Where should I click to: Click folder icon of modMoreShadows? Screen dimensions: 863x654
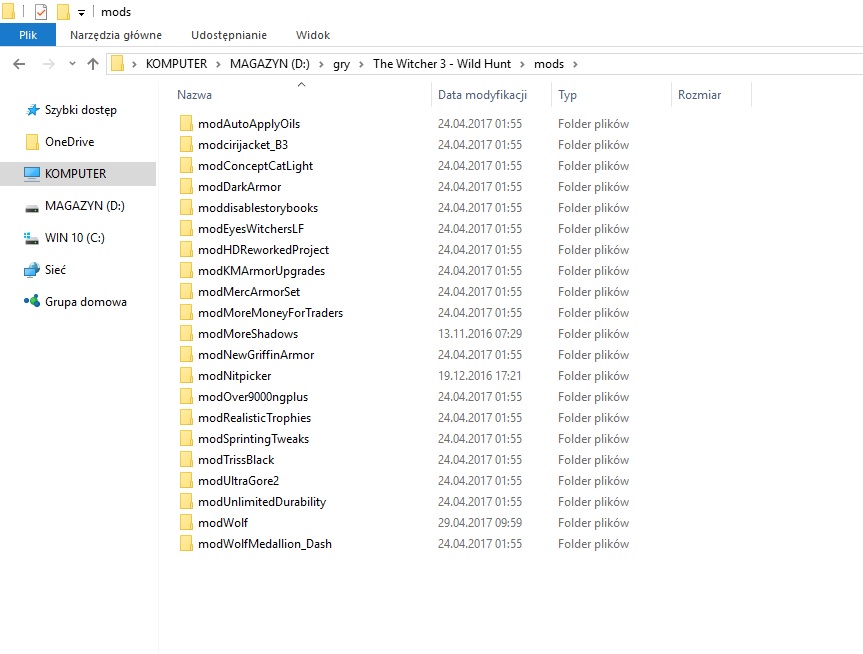[186, 334]
